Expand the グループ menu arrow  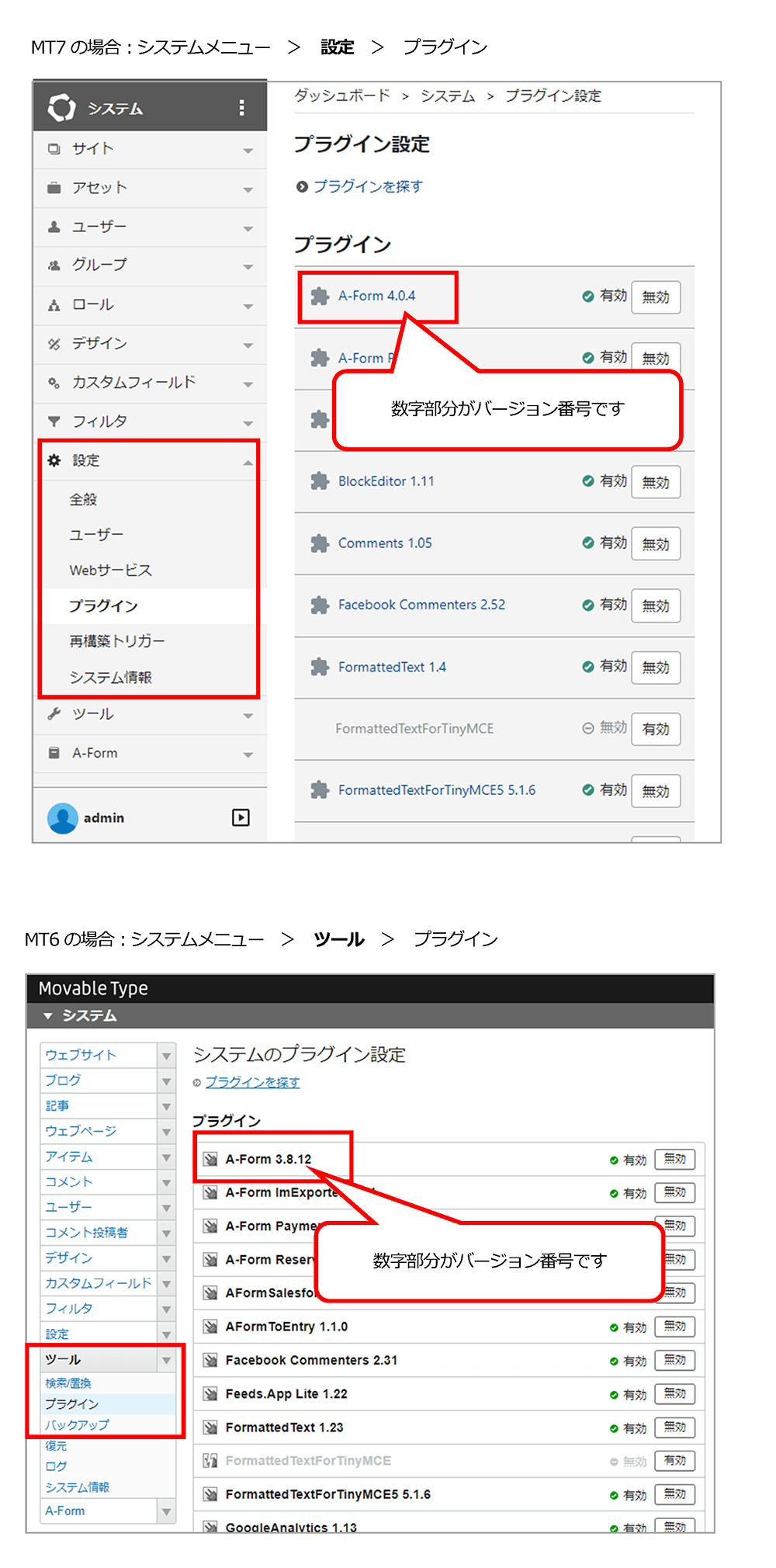[248, 267]
